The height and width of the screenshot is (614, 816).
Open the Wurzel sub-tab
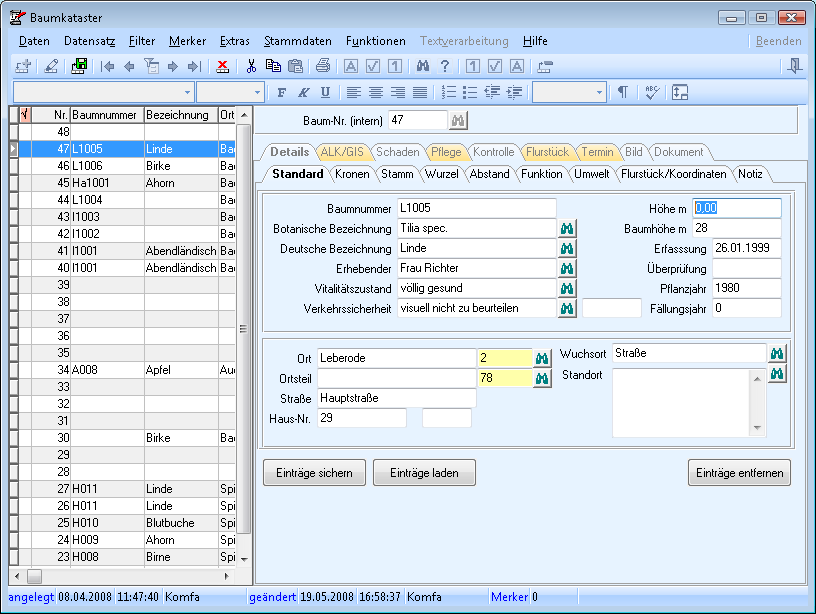pyautogui.click(x=442, y=174)
